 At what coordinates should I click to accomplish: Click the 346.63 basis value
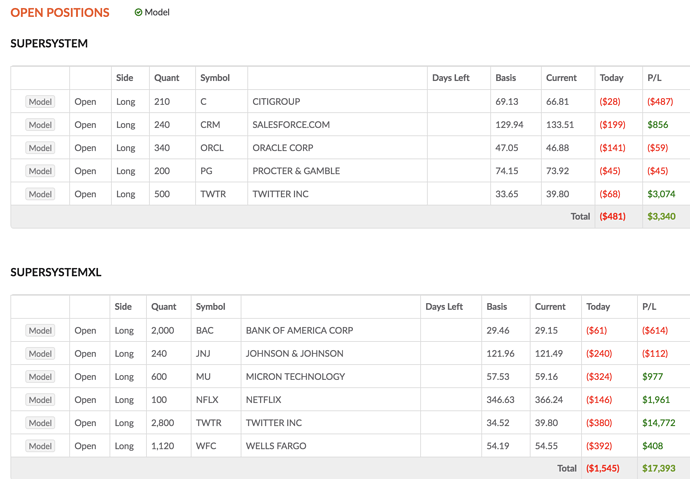coord(500,400)
